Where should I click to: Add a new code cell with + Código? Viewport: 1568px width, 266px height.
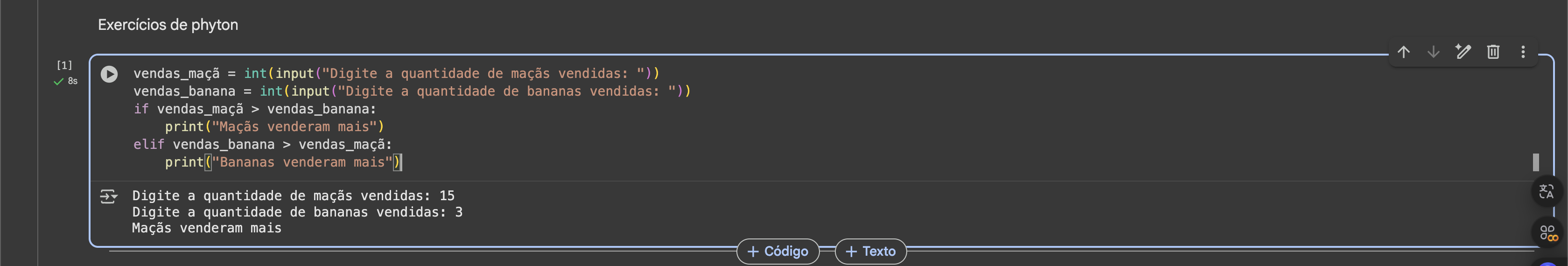(777, 252)
